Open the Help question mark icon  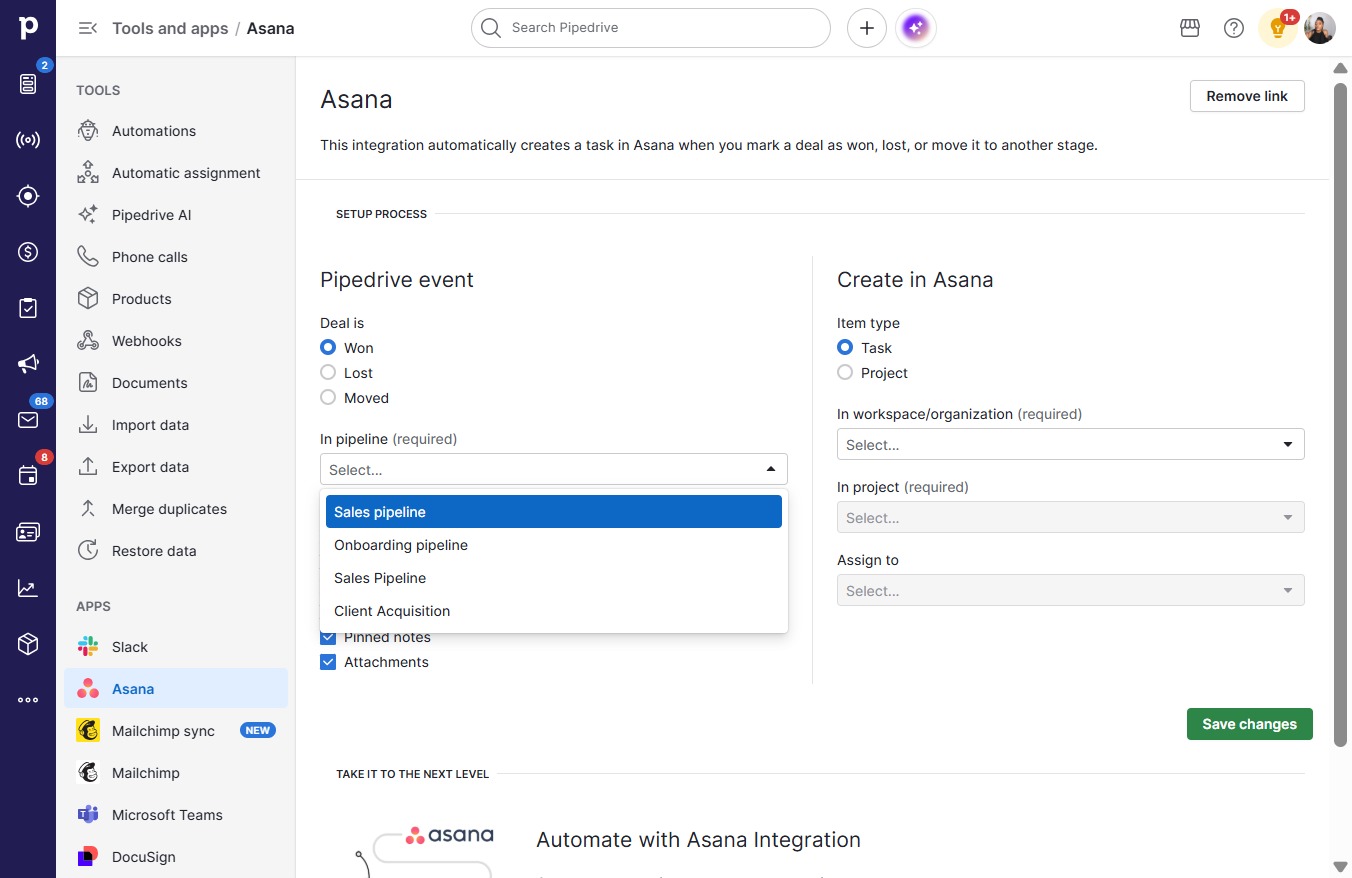[1234, 28]
